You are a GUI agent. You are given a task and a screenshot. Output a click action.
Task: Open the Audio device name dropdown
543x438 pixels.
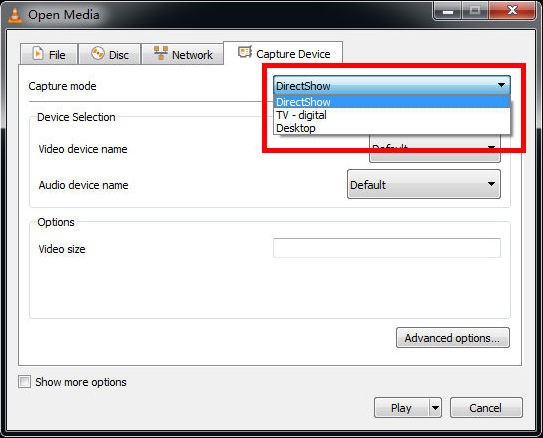pos(424,184)
